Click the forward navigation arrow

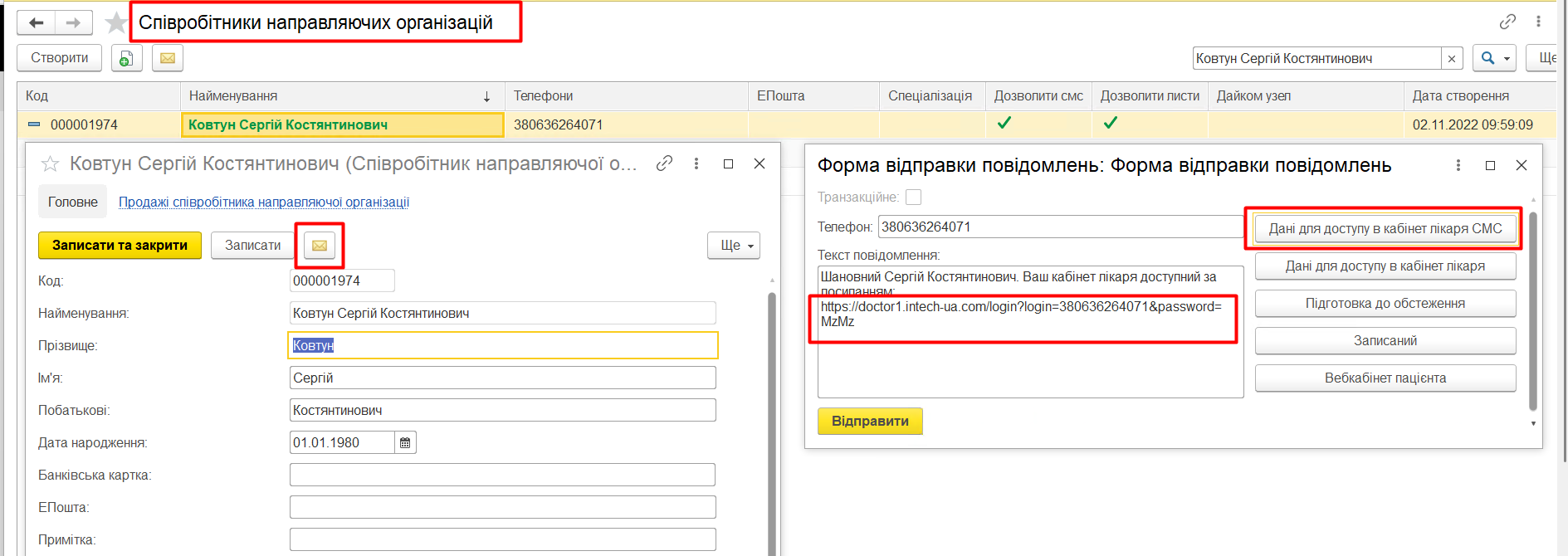coord(73,23)
